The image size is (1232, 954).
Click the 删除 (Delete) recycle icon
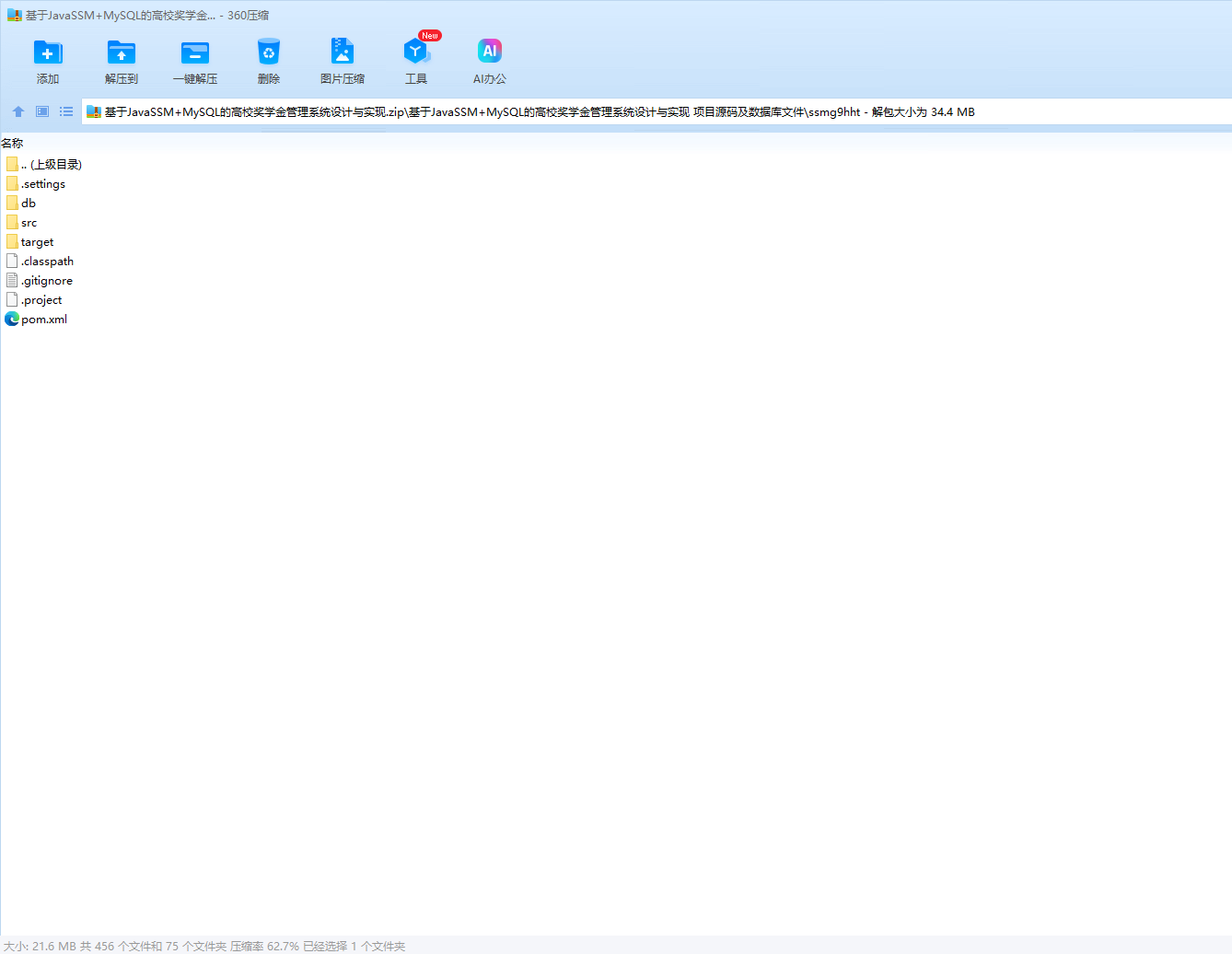269,52
